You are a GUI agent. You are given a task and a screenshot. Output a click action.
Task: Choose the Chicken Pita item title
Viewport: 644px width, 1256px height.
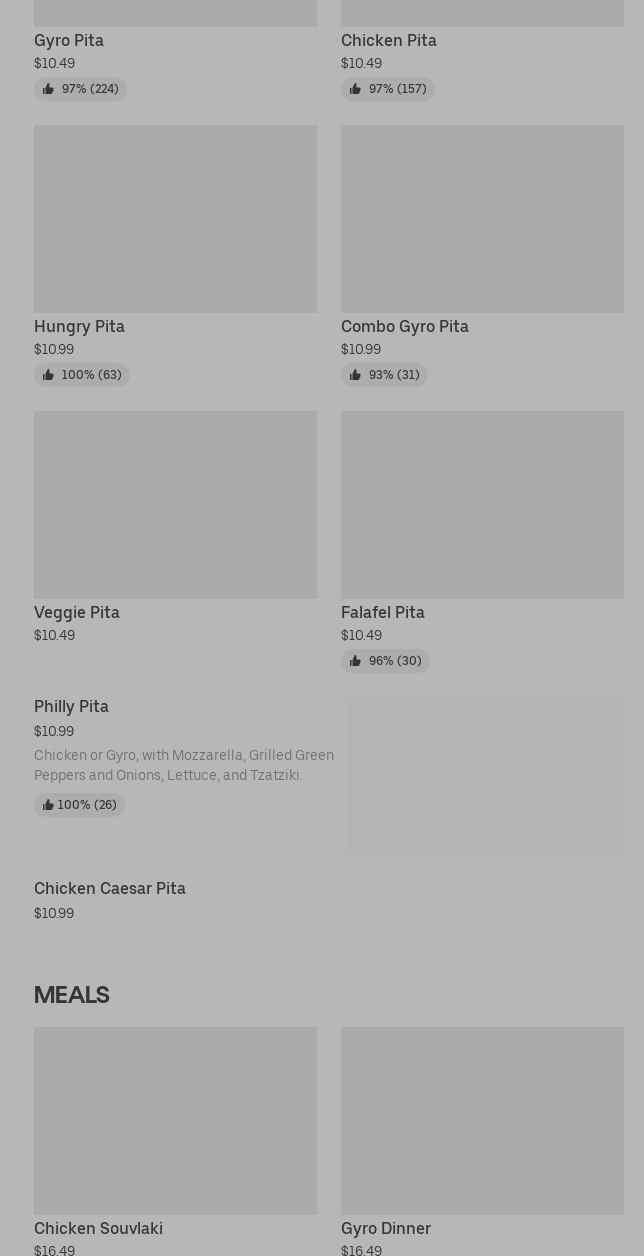[x=389, y=40]
